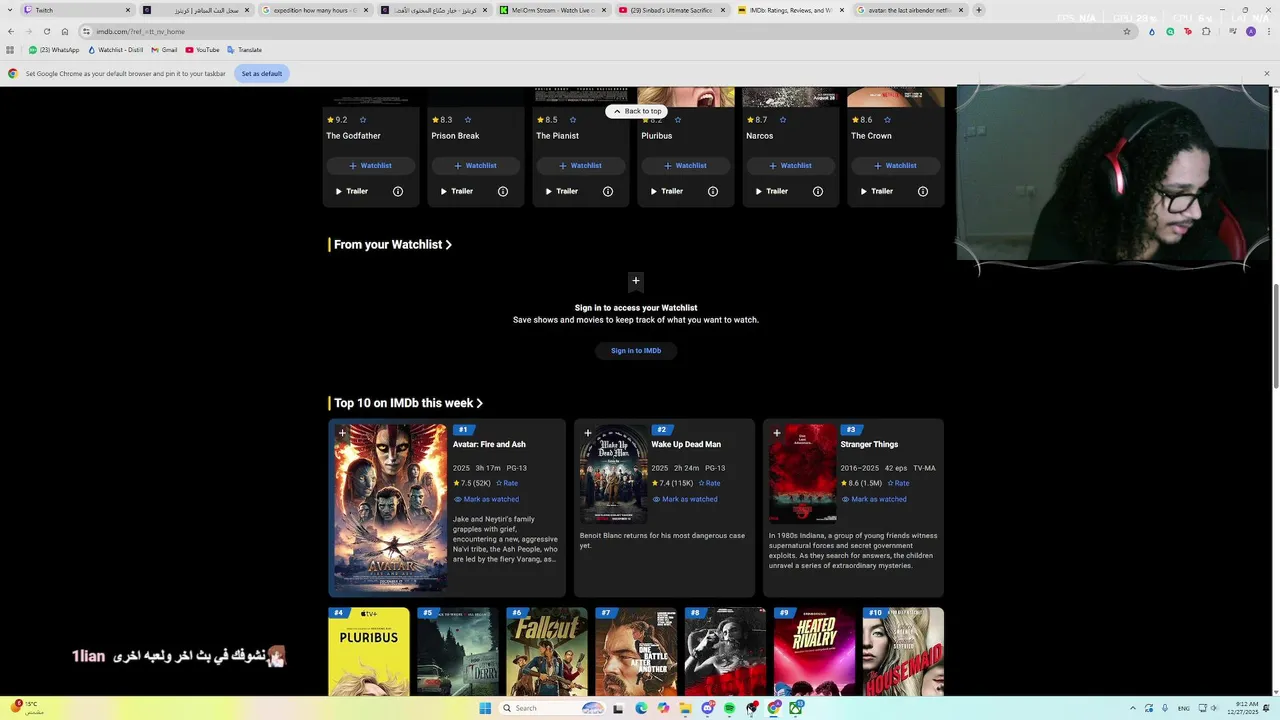This screenshot has height=720, width=1280.
Task: Open info icon on Narcos card
Action: [x=818, y=191]
